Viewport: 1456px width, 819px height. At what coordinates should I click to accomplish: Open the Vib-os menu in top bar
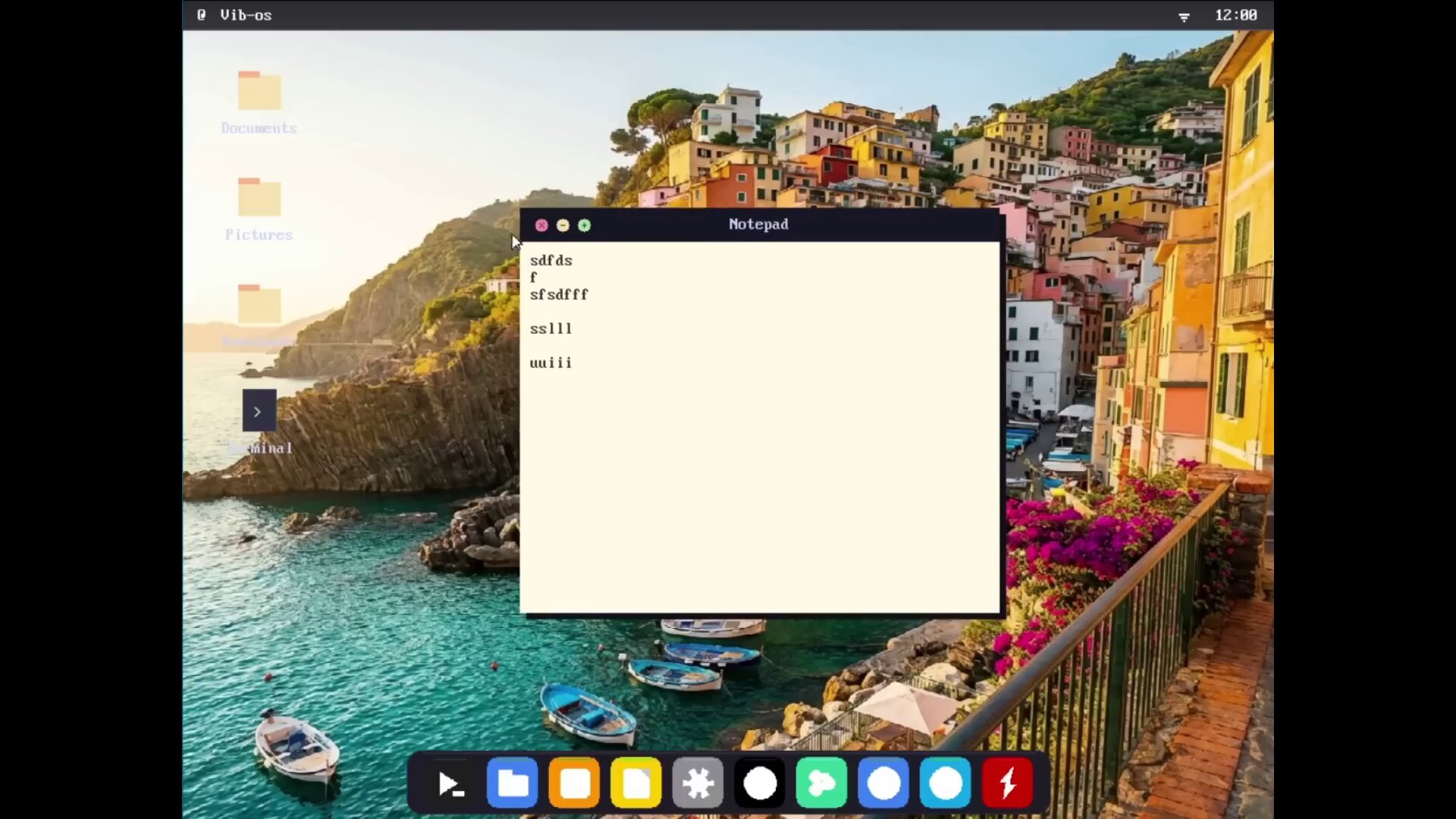click(245, 15)
